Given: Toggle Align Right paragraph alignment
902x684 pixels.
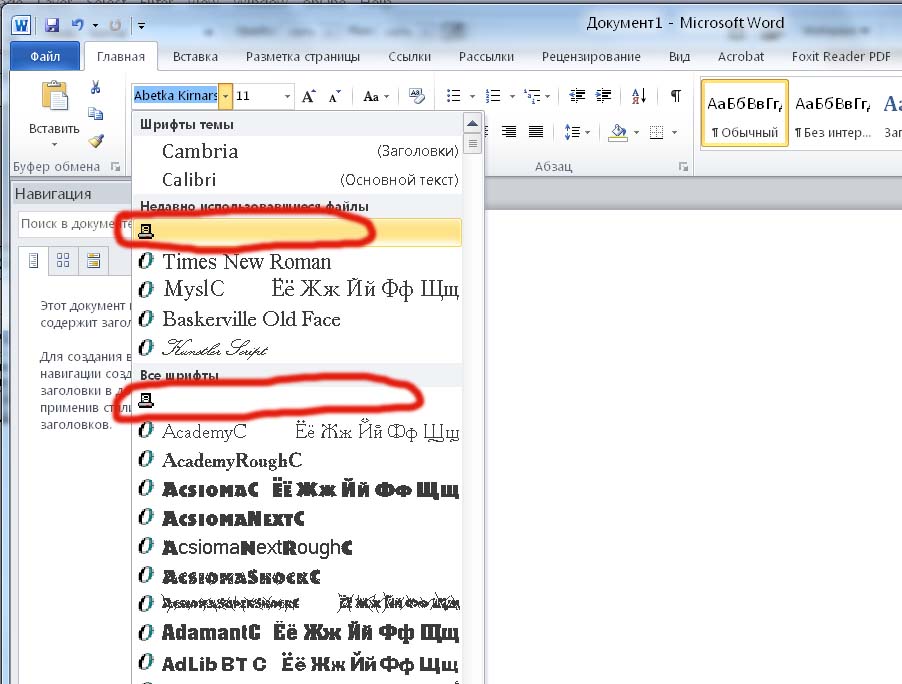Looking at the screenshot, I should 509,132.
